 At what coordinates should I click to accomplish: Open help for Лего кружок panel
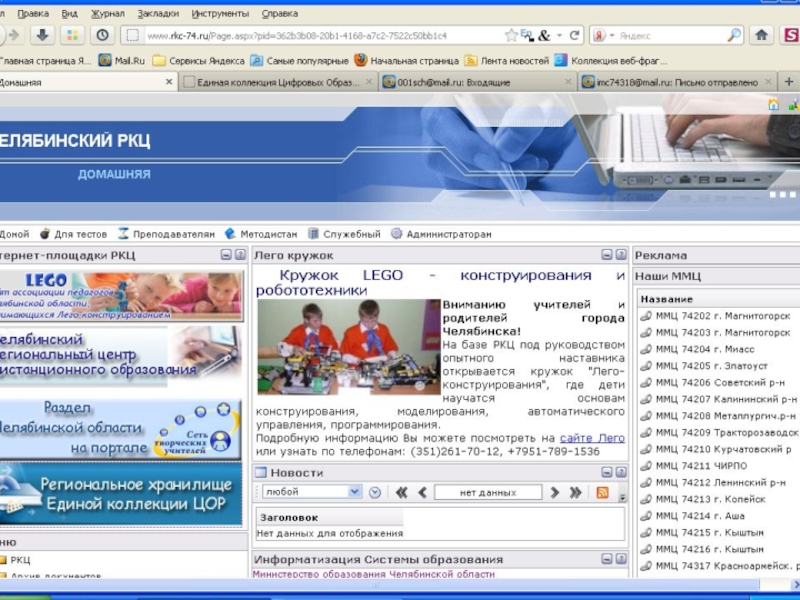[620, 255]
